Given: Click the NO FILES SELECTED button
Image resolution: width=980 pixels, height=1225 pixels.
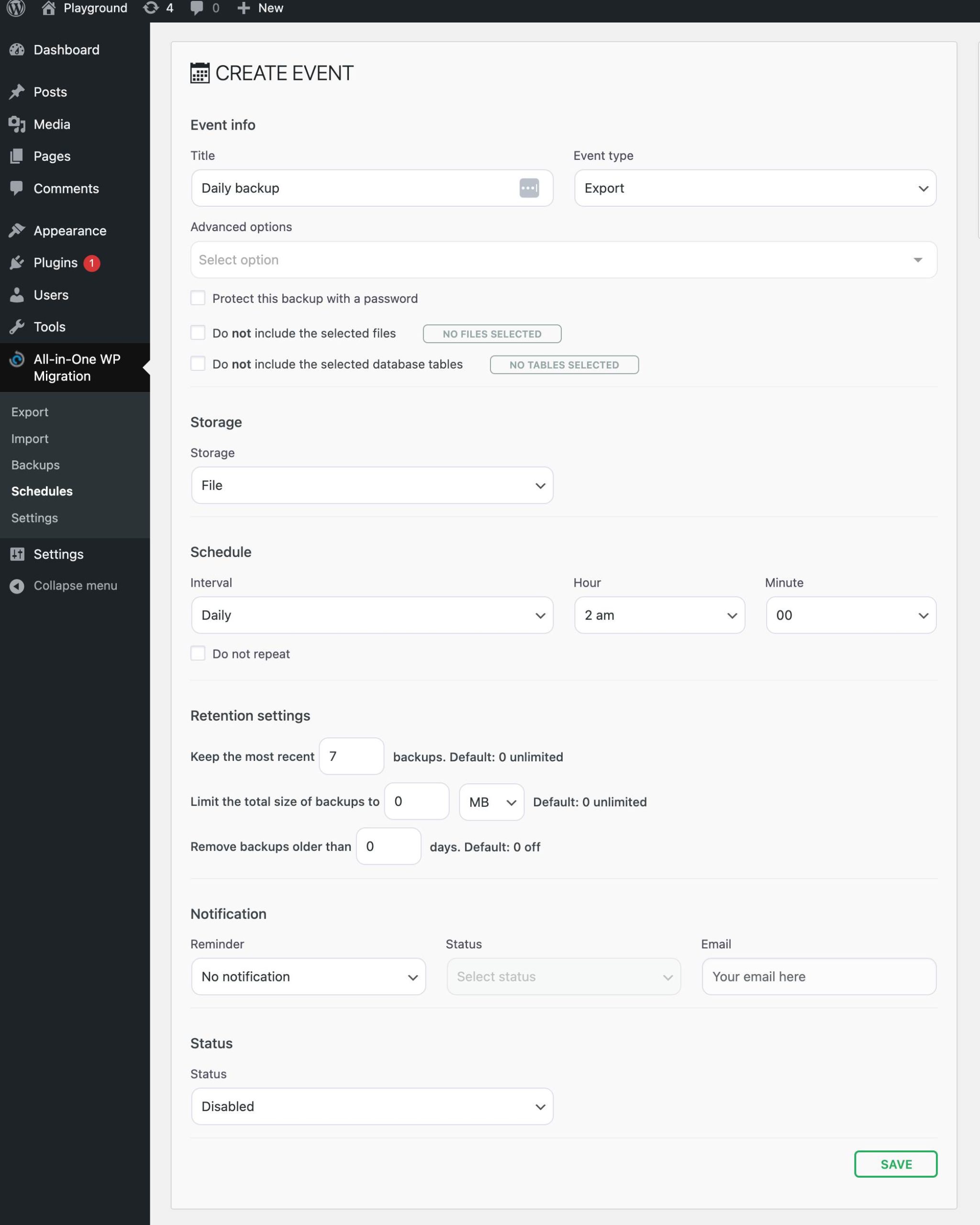Looking at the screenshot, I should coord(492,334).
